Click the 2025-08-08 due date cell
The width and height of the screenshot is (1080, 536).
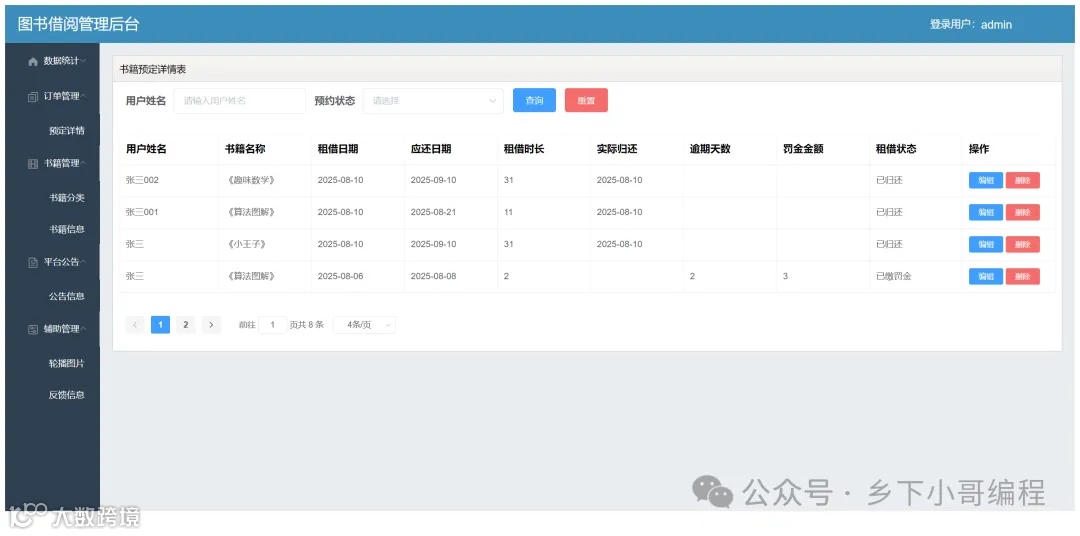pos(433,276)
